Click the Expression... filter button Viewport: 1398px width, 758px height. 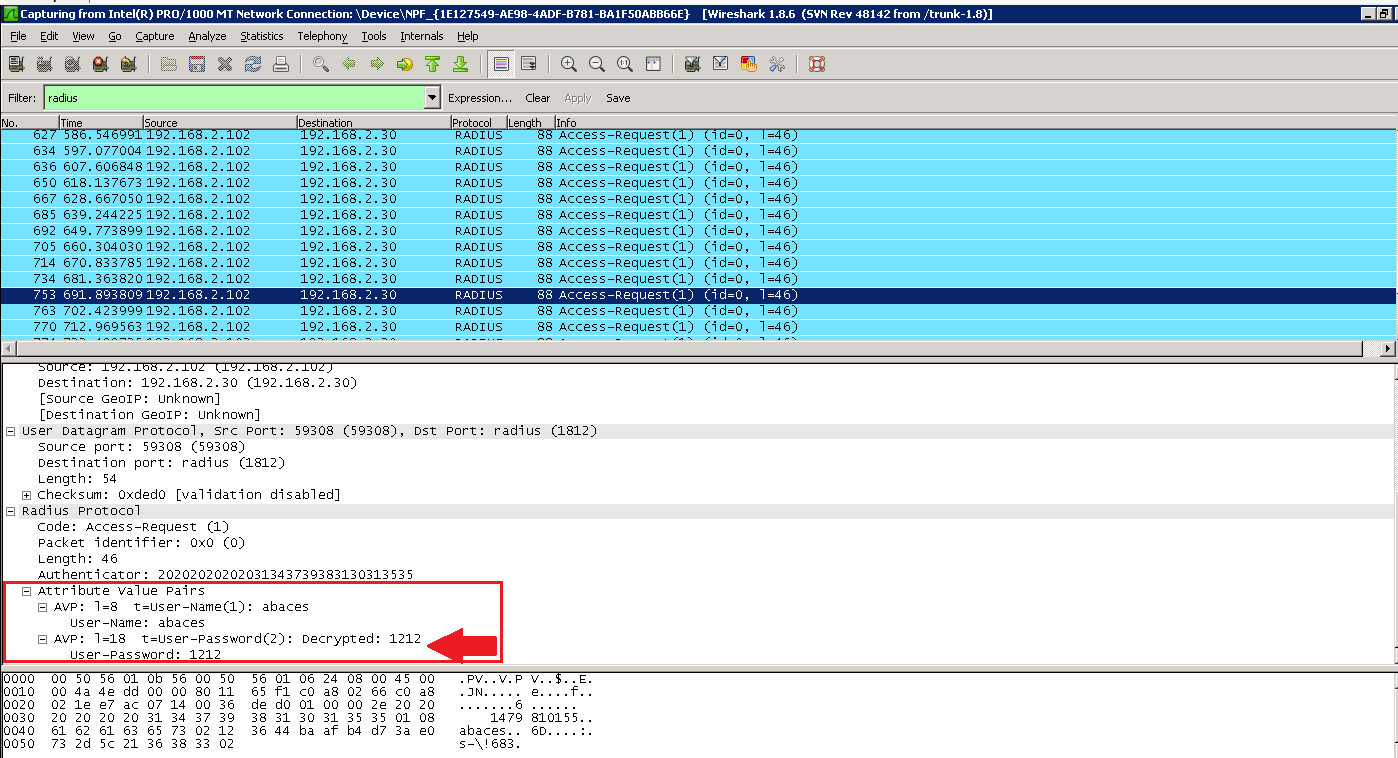click(x=478, y=97)
